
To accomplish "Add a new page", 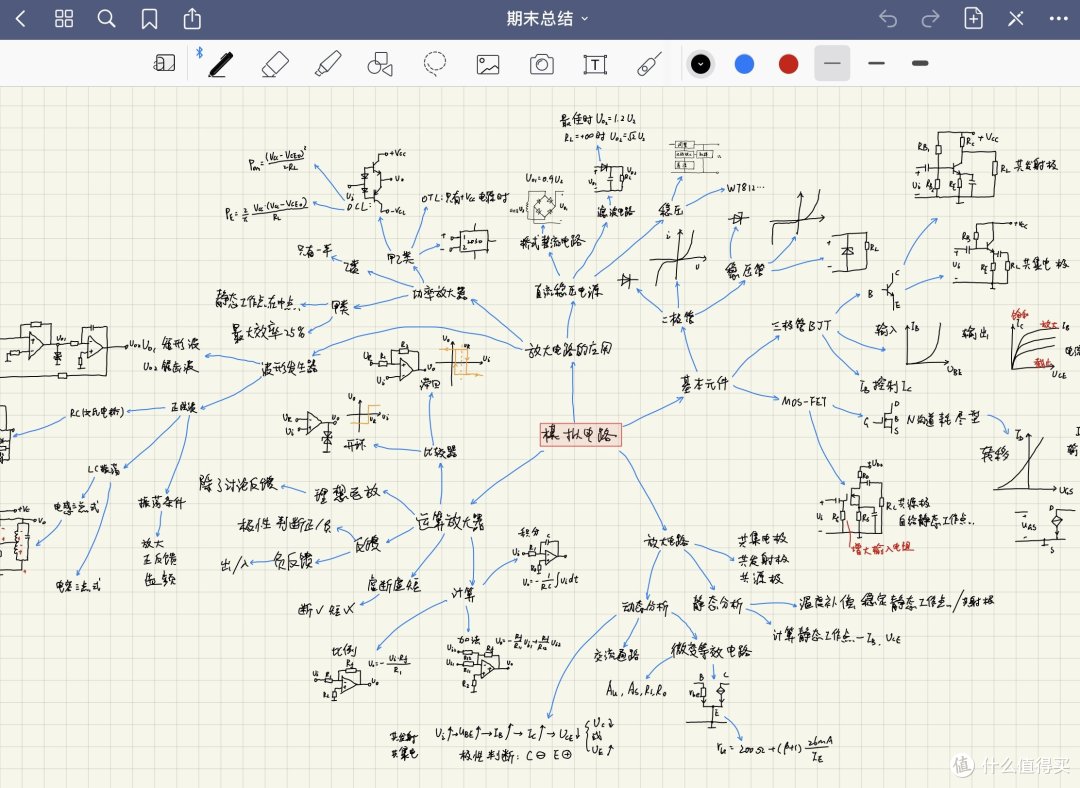I will tap(973, 18).
